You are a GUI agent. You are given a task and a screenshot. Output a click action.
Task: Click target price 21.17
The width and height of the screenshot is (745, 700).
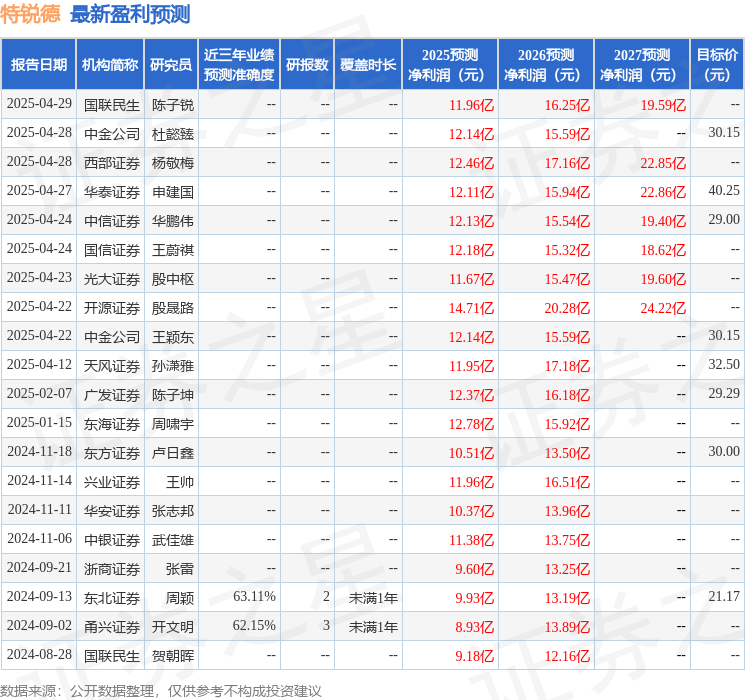(724, 596)
